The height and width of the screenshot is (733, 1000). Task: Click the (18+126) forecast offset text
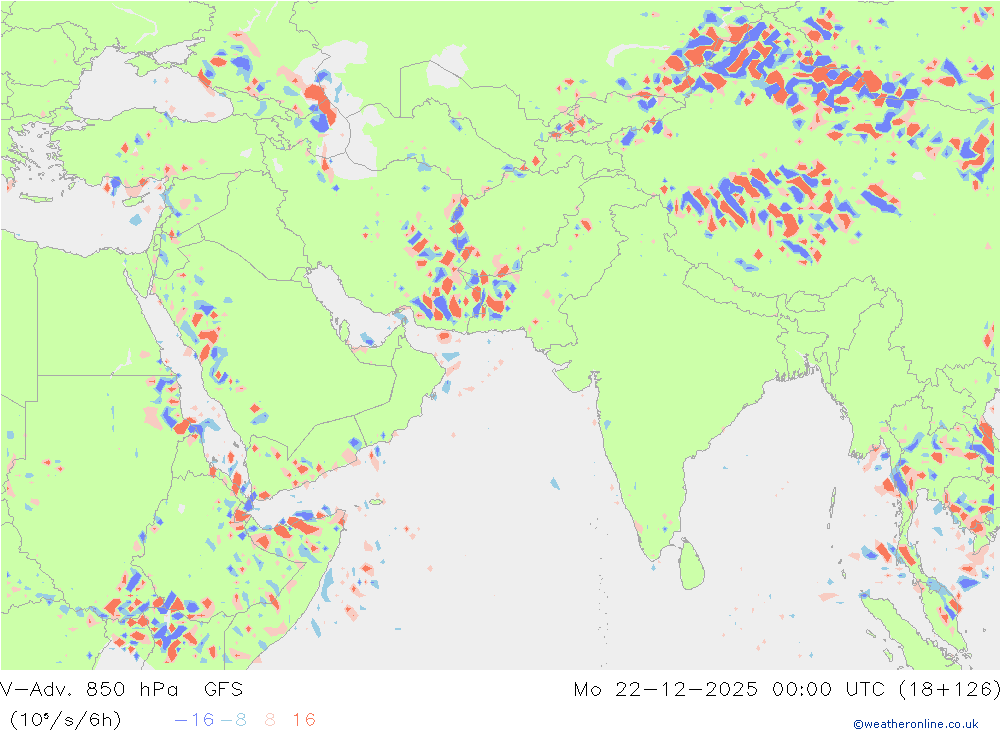click(x=948, y=690)
